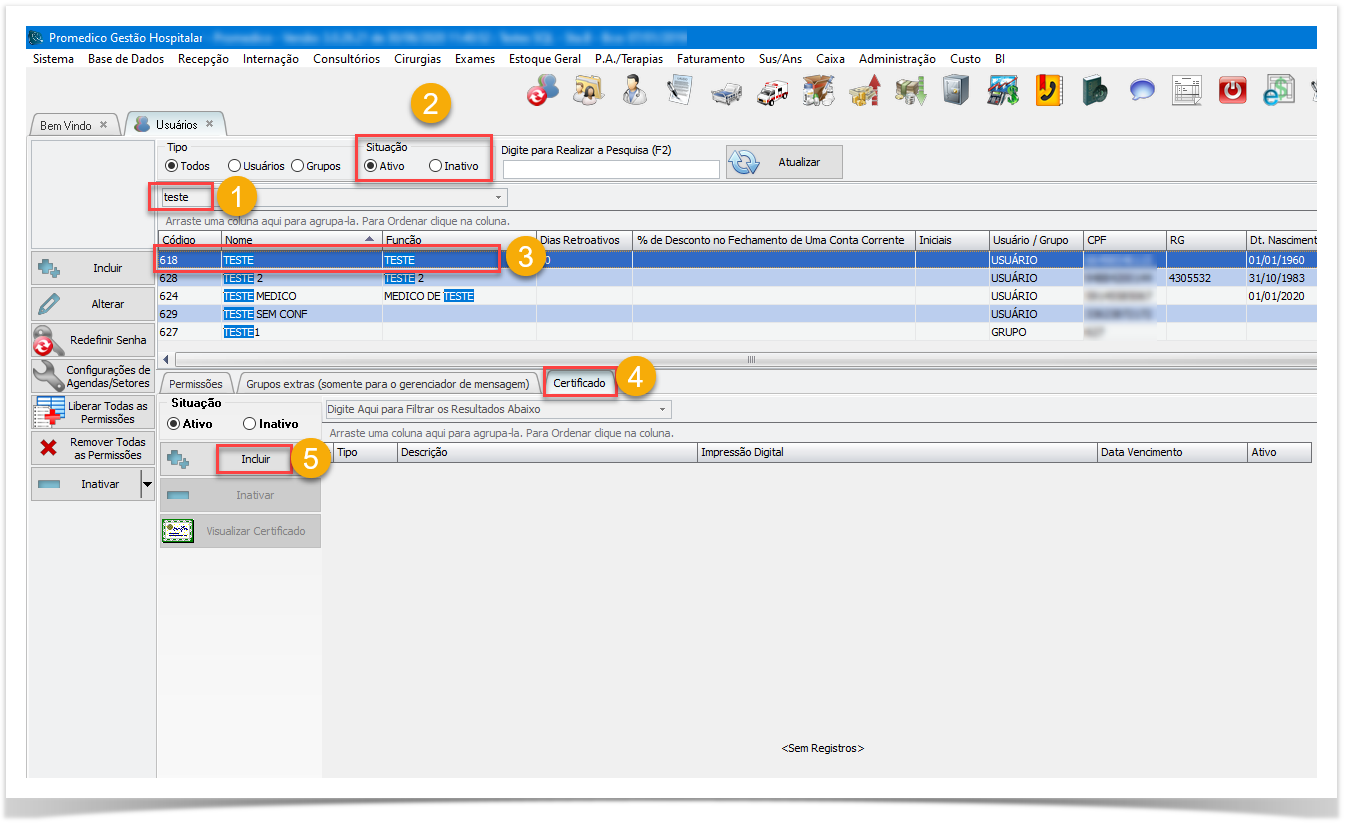The width and height of the screenshot is (1351, 827).
Task: Click the hospital bed toolbar icon
Action: point(726,92)
